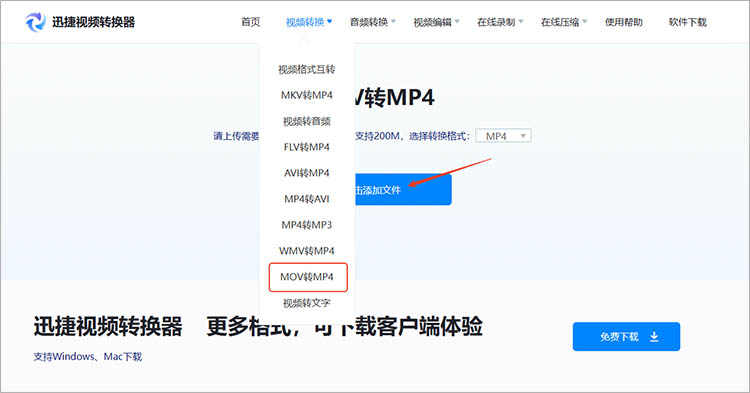Open the 软件下载 navigation link

click(x=687, y=22)
